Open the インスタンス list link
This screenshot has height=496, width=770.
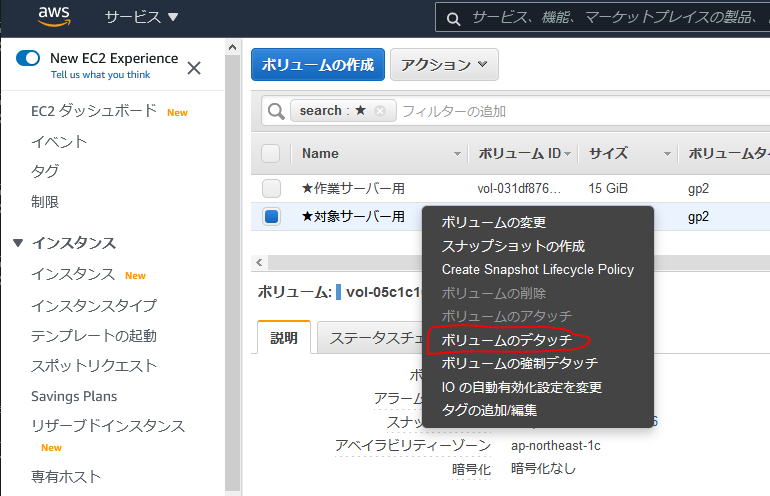[x=73, y=274]
